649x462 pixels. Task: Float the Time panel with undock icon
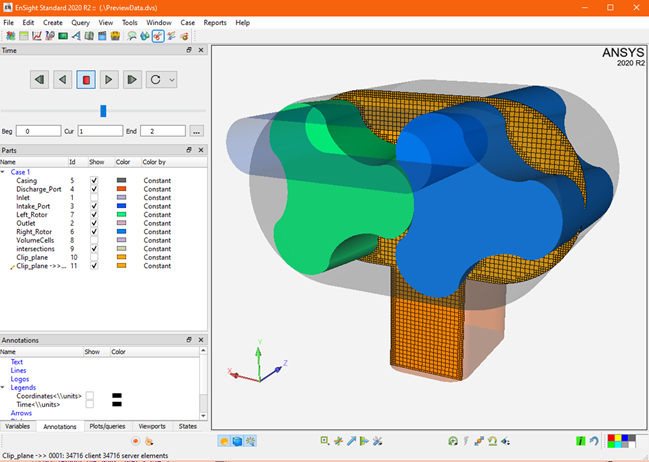click(189, 50)
